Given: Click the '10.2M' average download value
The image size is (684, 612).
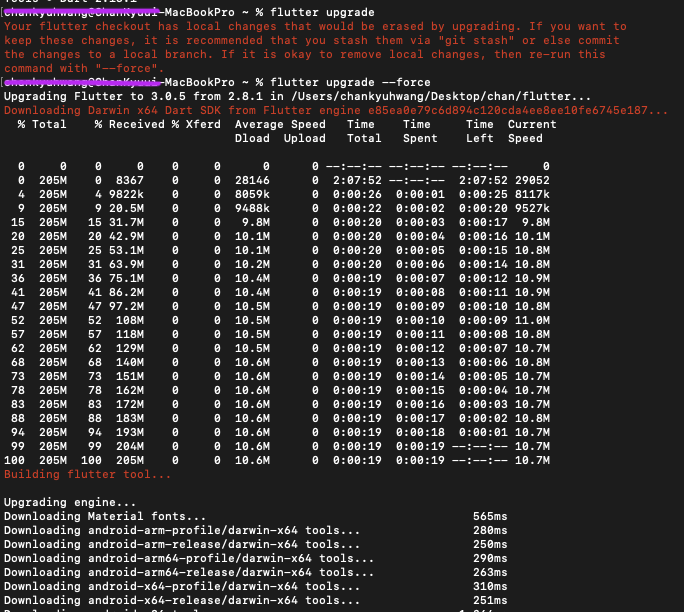Looking at the screenshot, I should [x=252, y=264].
